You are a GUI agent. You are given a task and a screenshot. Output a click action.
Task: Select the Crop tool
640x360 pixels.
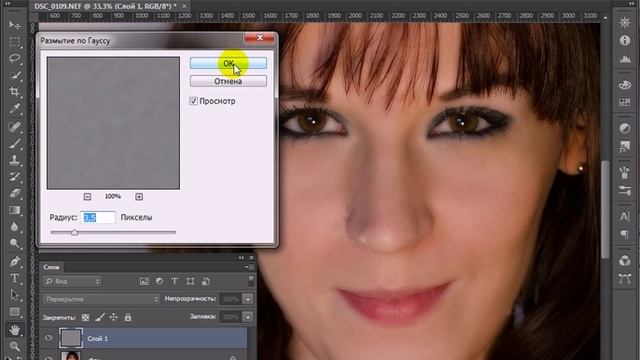click(x=14, y=91)
